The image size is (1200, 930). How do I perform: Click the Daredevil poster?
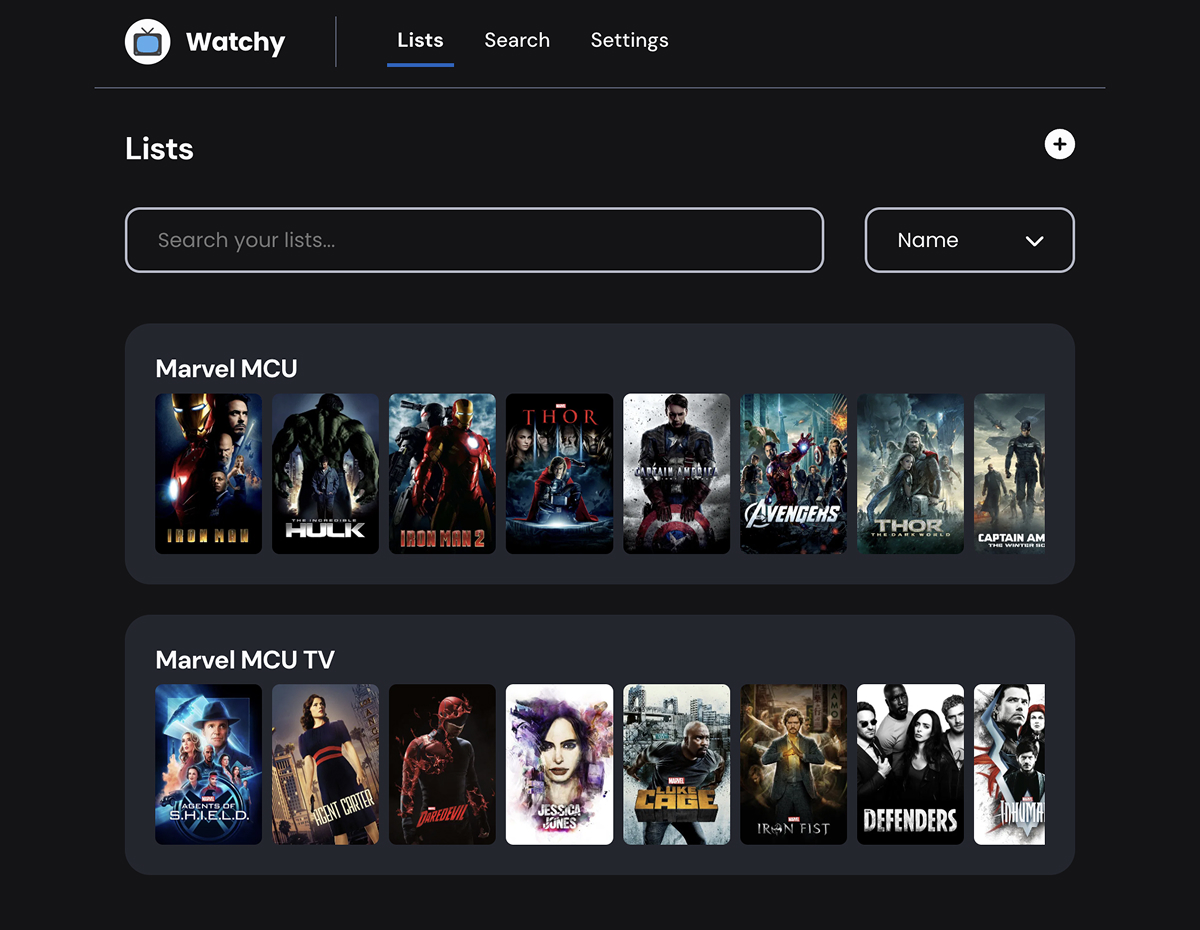click(x=442, y=764)
